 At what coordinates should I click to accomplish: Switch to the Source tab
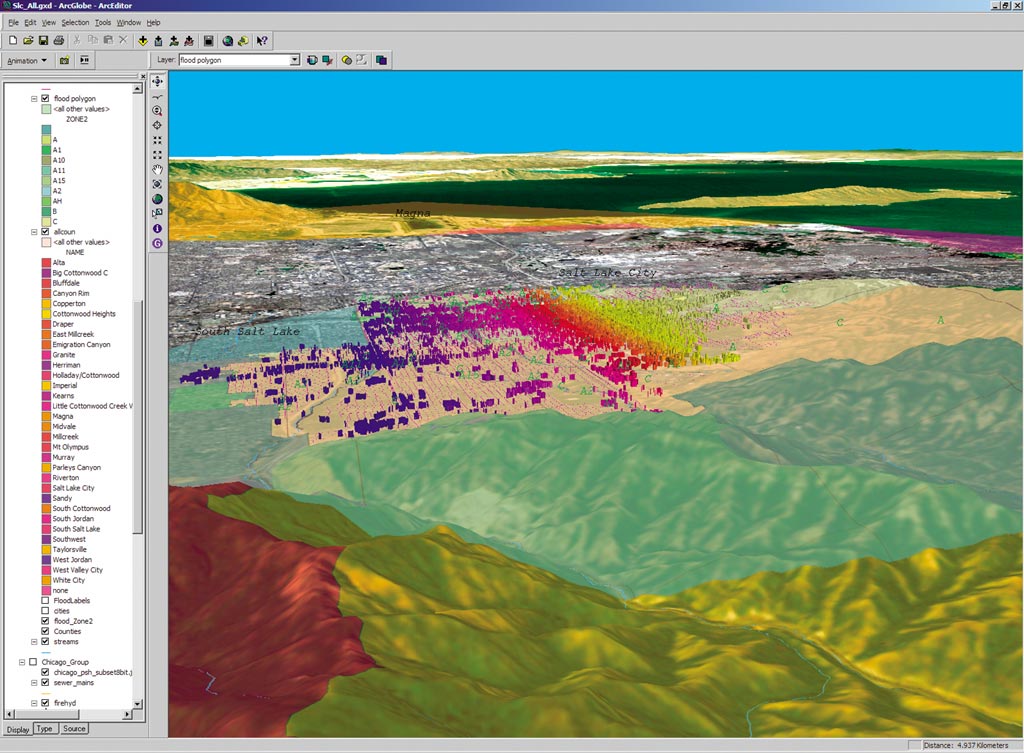point(74,729)
